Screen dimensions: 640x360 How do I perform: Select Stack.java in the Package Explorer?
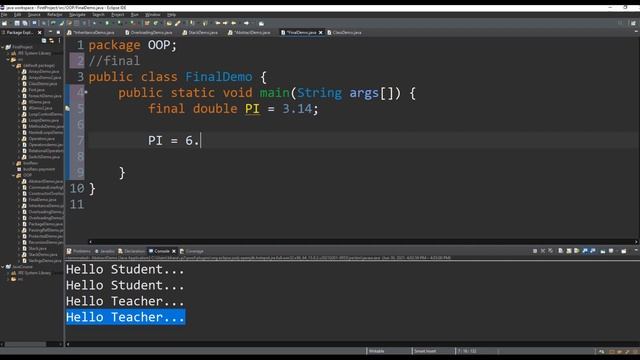coord(34,249)
